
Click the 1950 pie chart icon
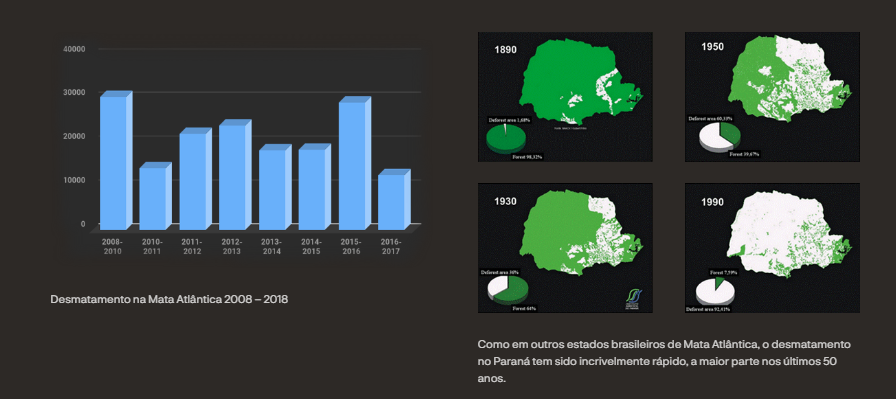pyautogui.click(x=719, y=138)
